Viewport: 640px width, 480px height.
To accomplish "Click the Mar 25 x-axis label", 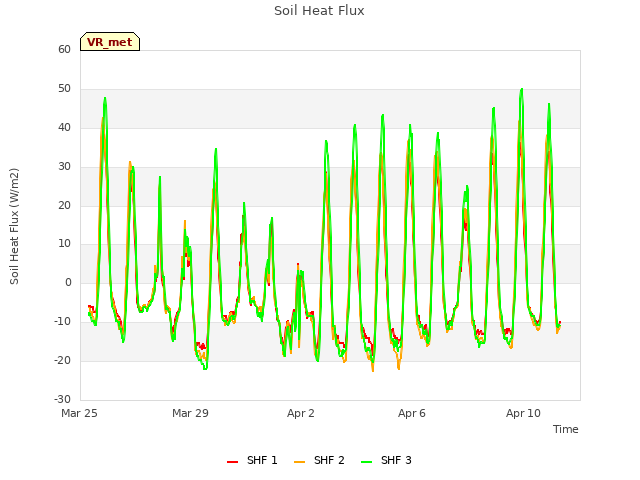I will click(x=79, y=413).
